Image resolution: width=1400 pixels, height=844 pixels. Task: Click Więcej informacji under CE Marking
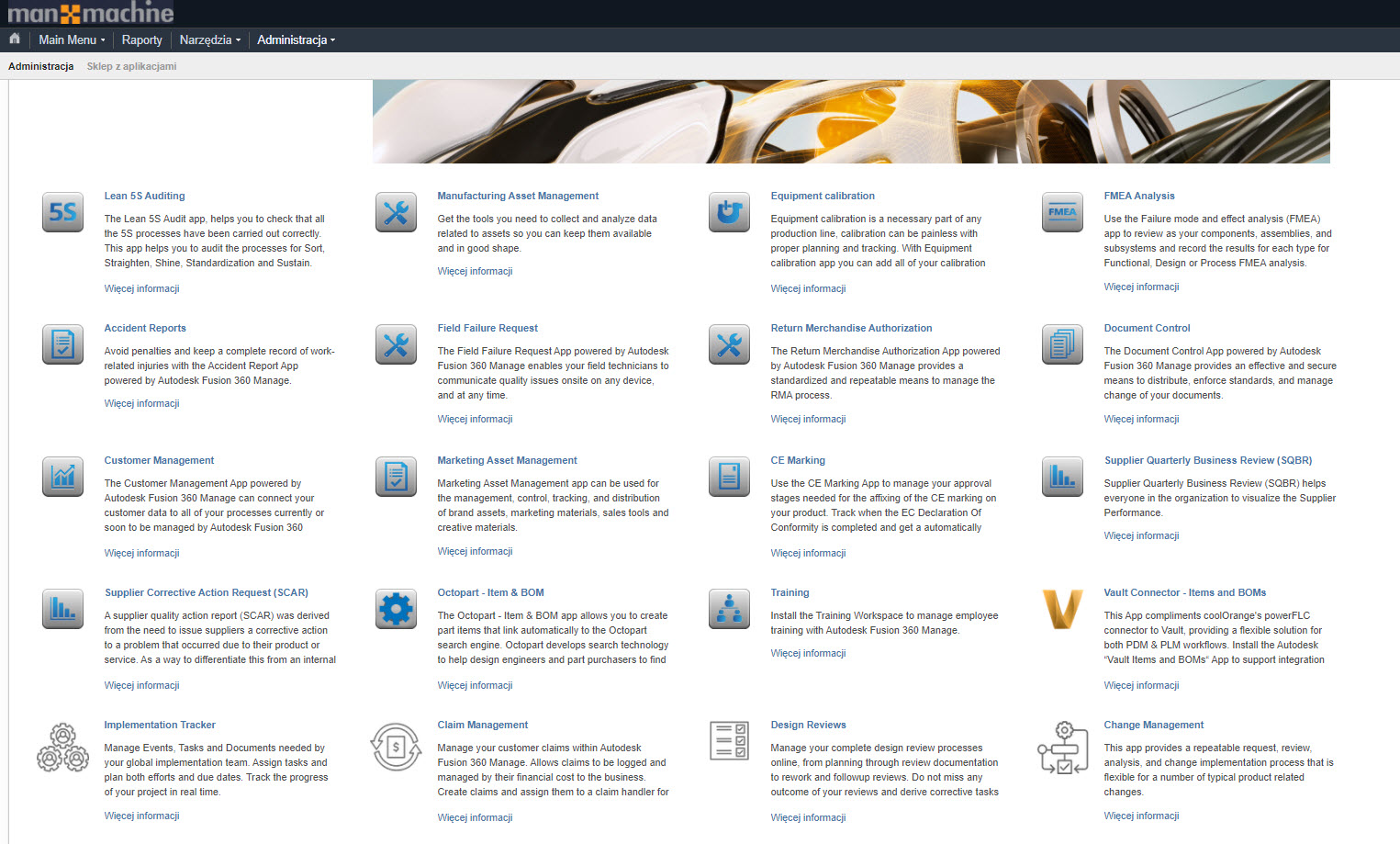click(808, 553)
